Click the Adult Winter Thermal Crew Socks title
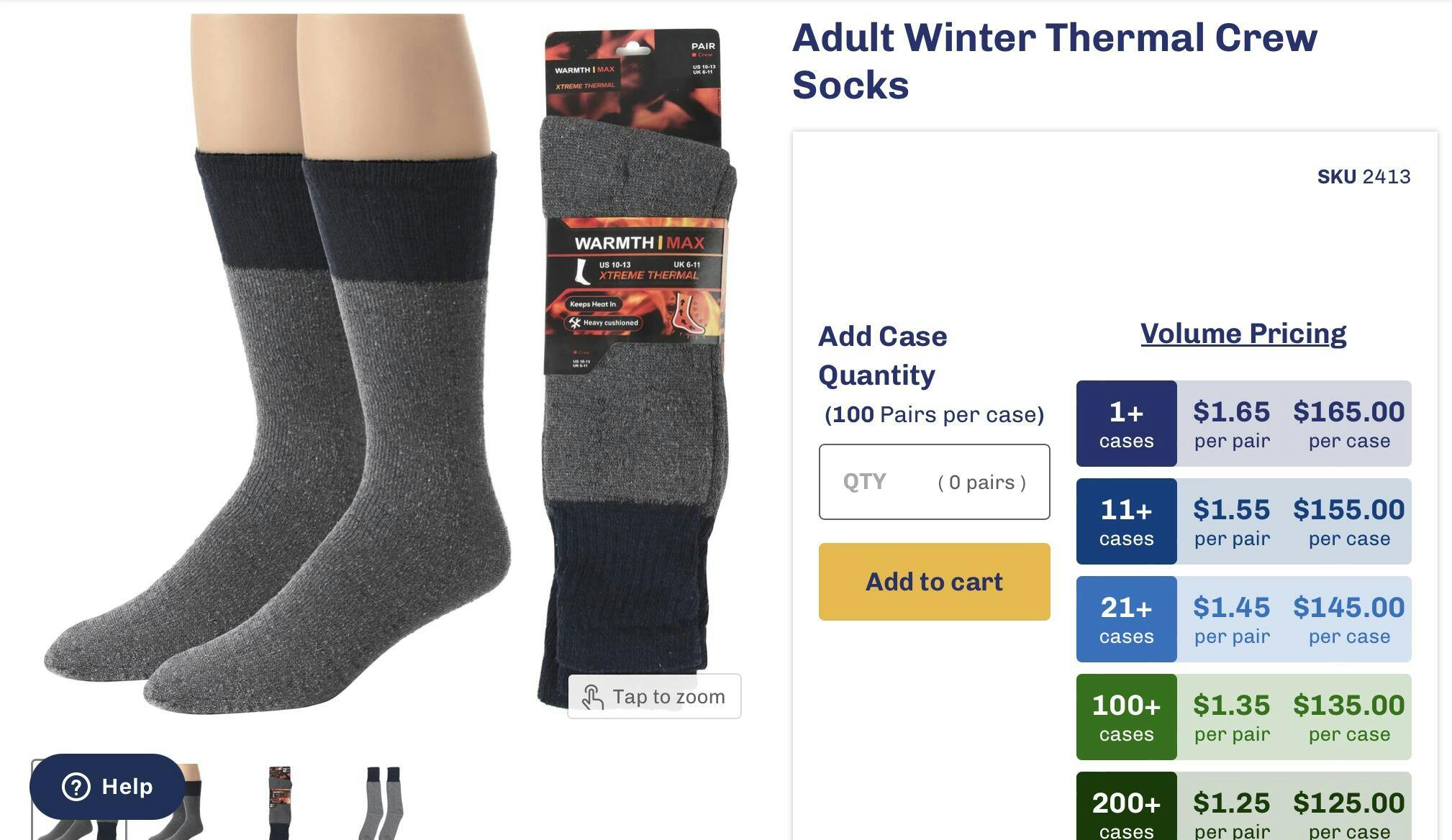1452x840 pixels. coord(1055,61)
